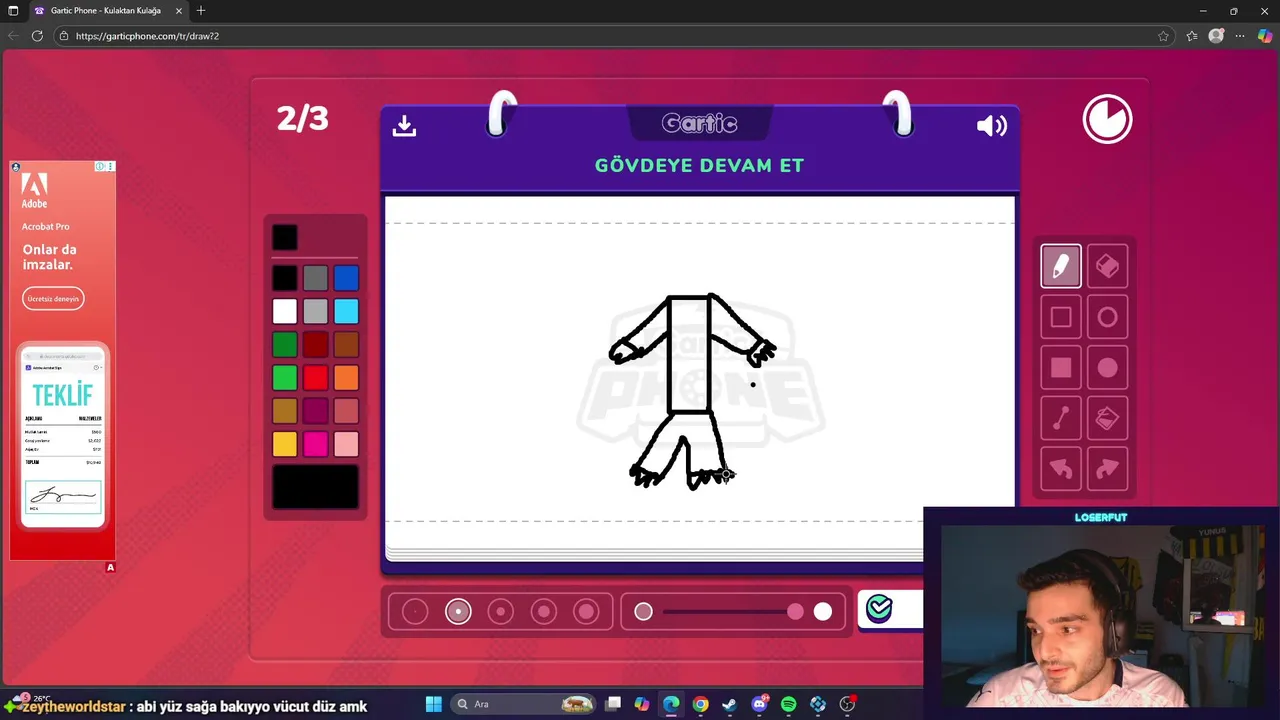Open the browser favorites list icon
This screenshot has width=1280, height=720.
1192,35
